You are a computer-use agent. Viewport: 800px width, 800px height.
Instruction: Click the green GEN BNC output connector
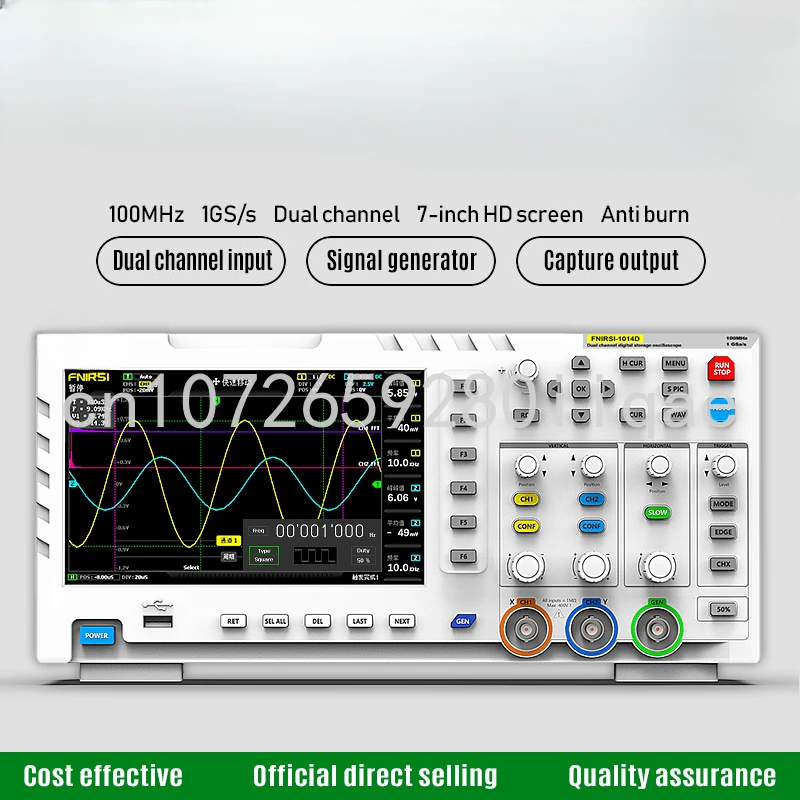pyautogui.click(x=657, y=629)
